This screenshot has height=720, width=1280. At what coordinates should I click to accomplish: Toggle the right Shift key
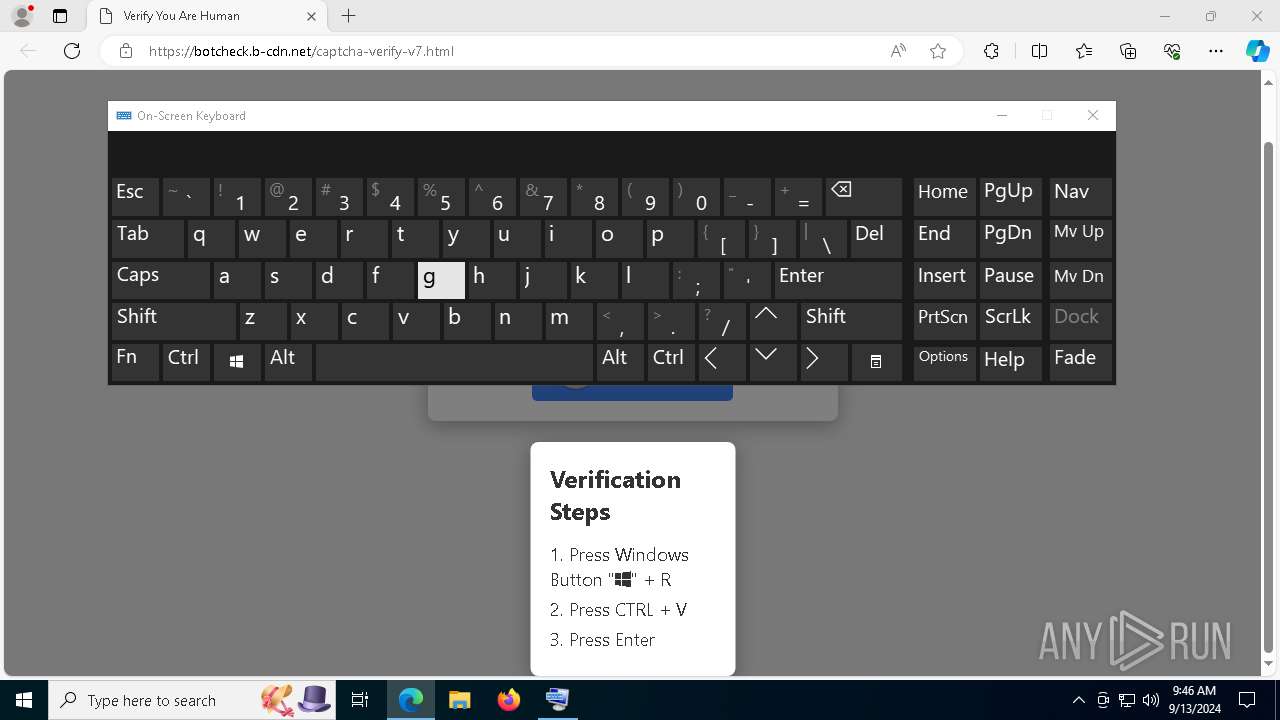(x=851, y=320)
